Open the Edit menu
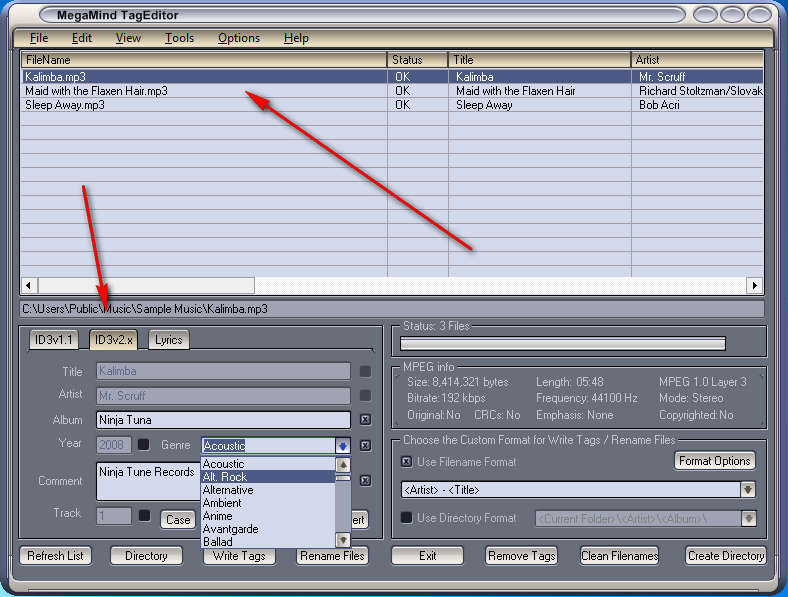This screenshot has height=597, width=788. tap(81, 38)
